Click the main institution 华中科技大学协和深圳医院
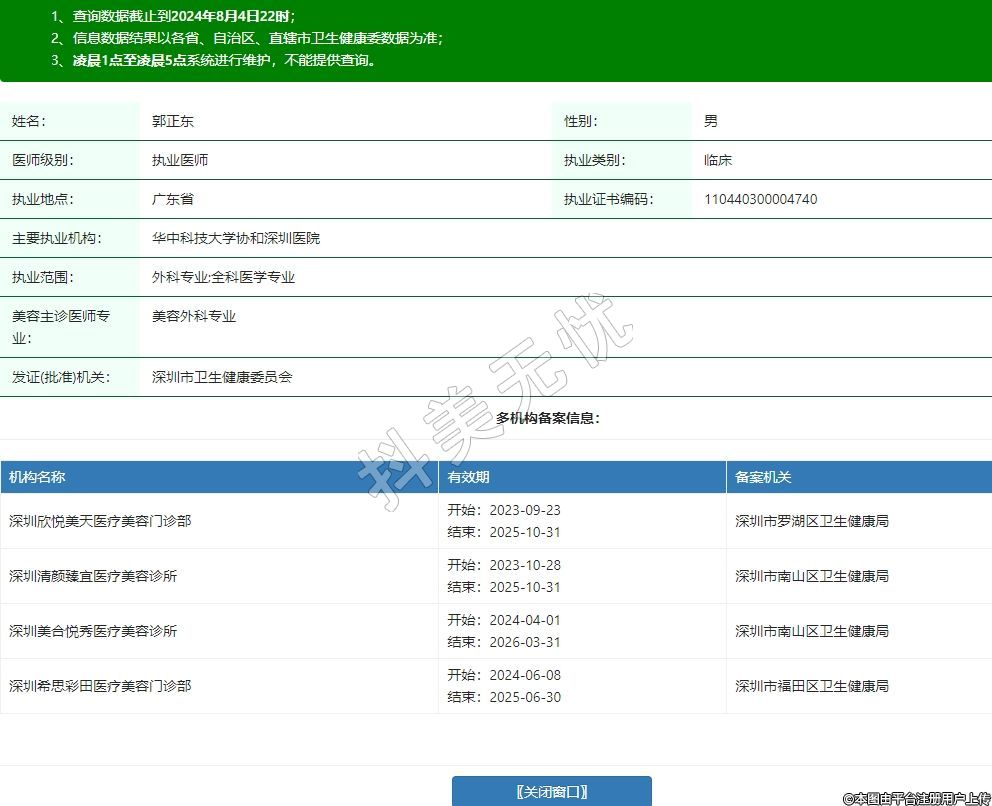992x806 pixels. coord(236,238)
